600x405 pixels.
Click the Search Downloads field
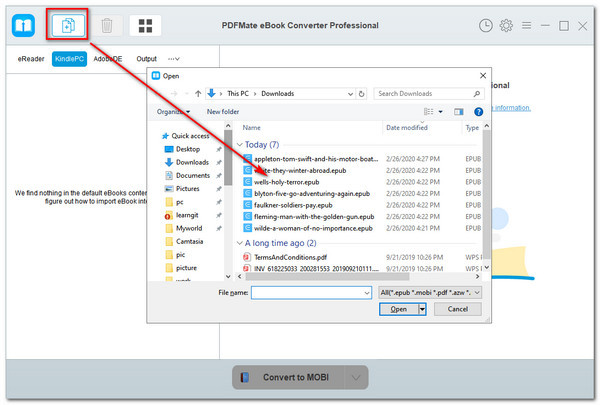click(x=424, y=93)
